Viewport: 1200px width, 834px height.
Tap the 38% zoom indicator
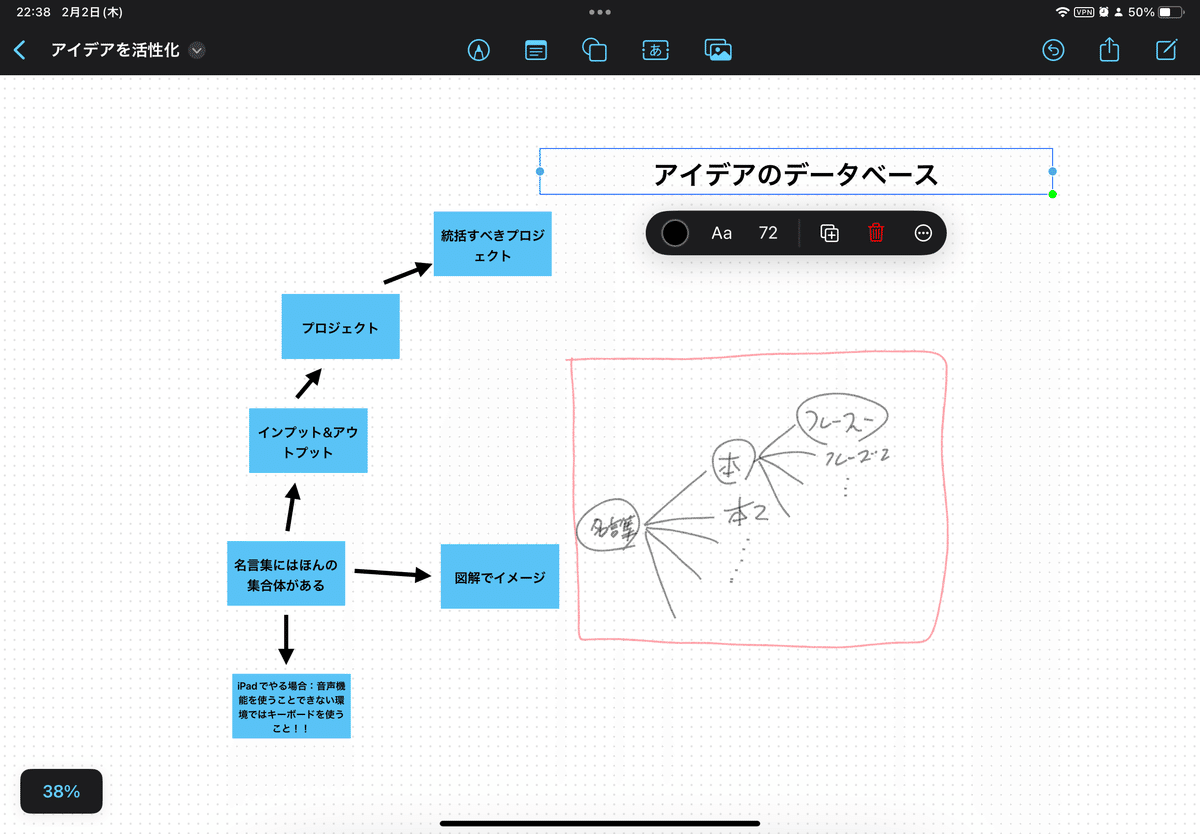61,790
